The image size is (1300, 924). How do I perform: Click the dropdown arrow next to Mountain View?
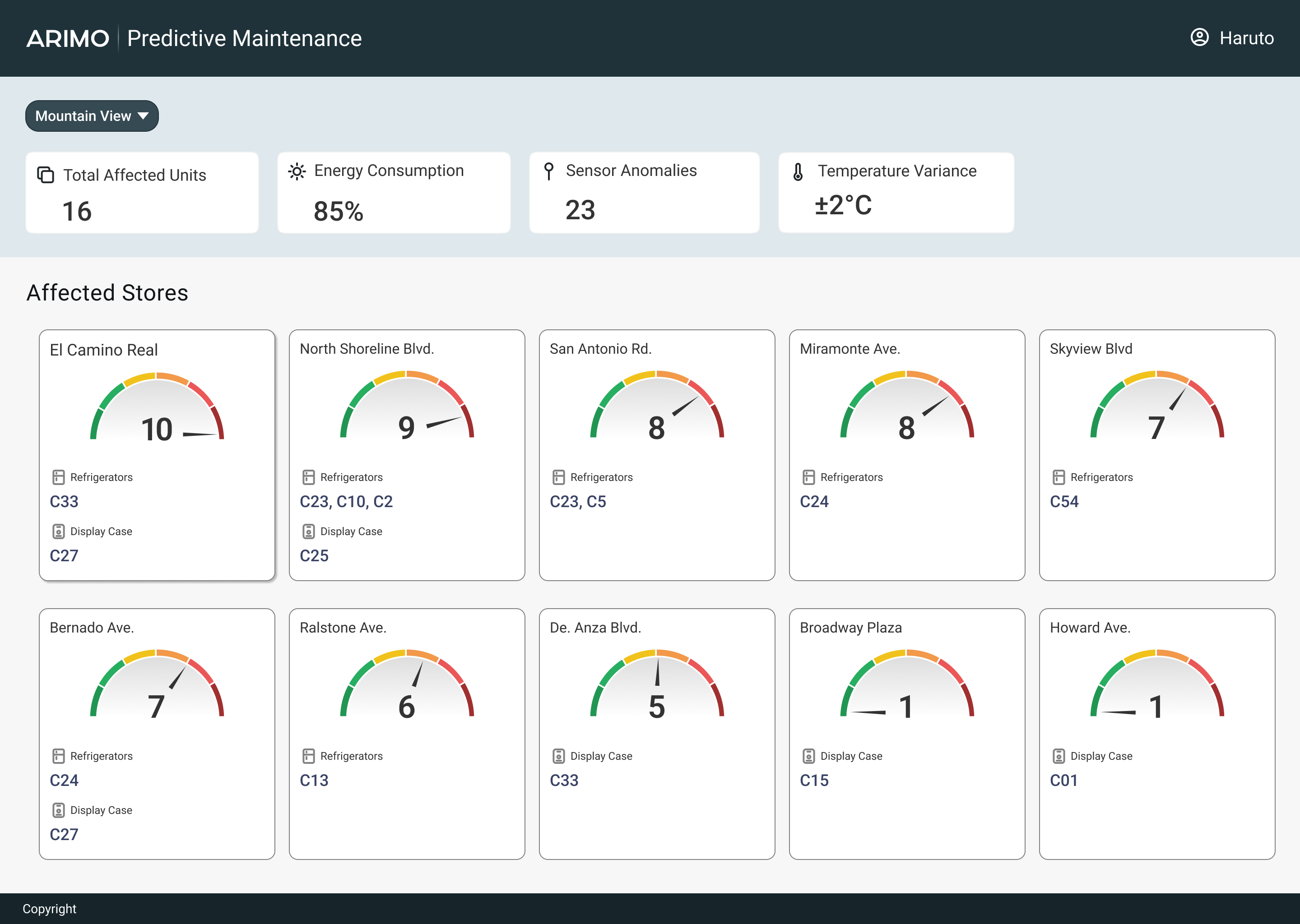coord(144,116)
